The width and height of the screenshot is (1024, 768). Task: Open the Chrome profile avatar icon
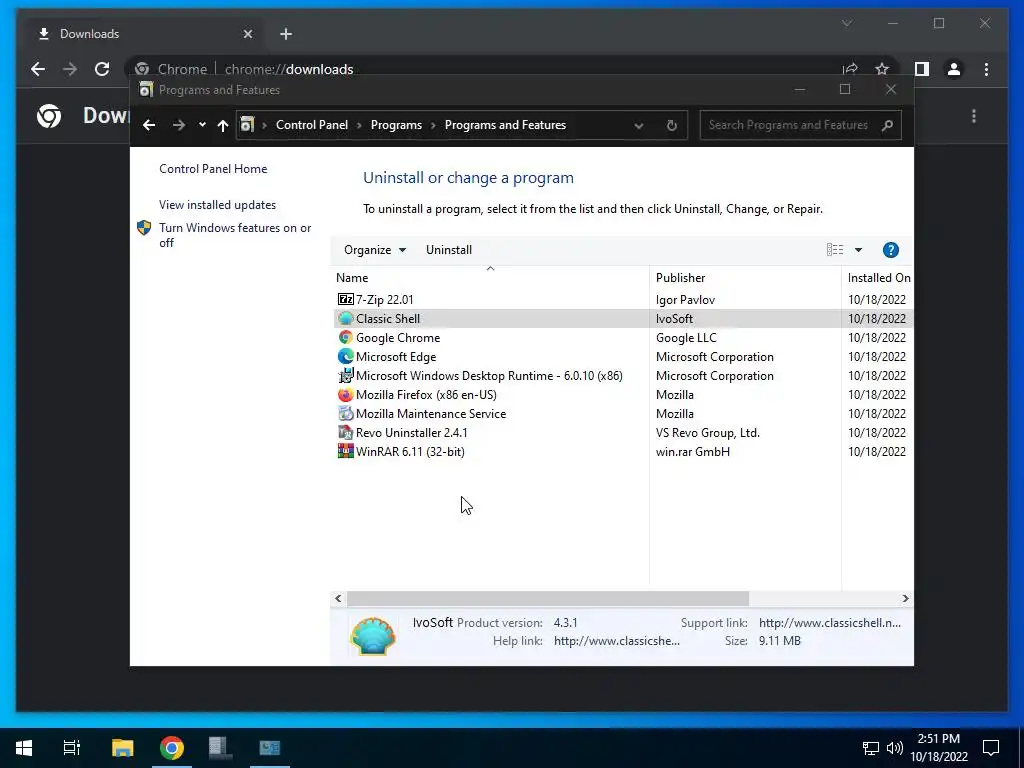point(953,69)
